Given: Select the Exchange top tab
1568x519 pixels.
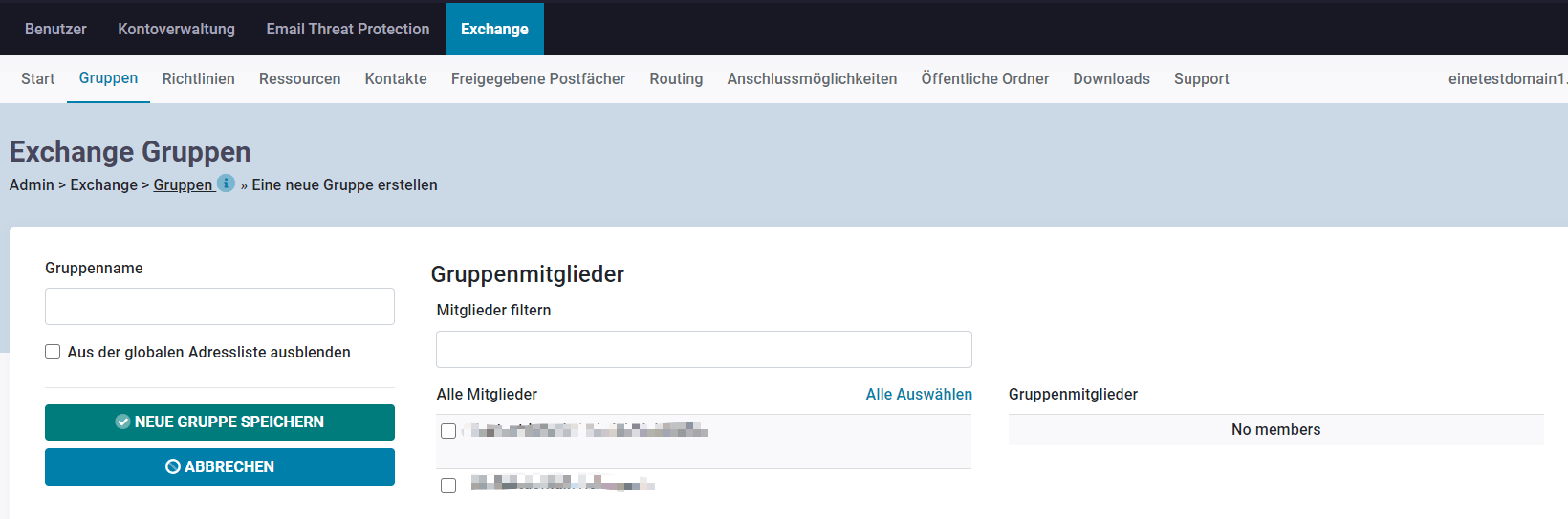Looking at the screenshot, I should coord(494,29).
